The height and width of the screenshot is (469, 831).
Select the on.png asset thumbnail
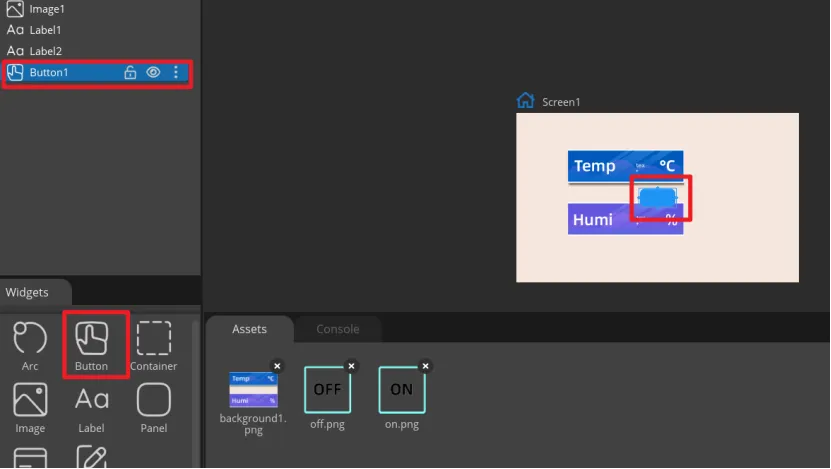(x=401, y=390)
